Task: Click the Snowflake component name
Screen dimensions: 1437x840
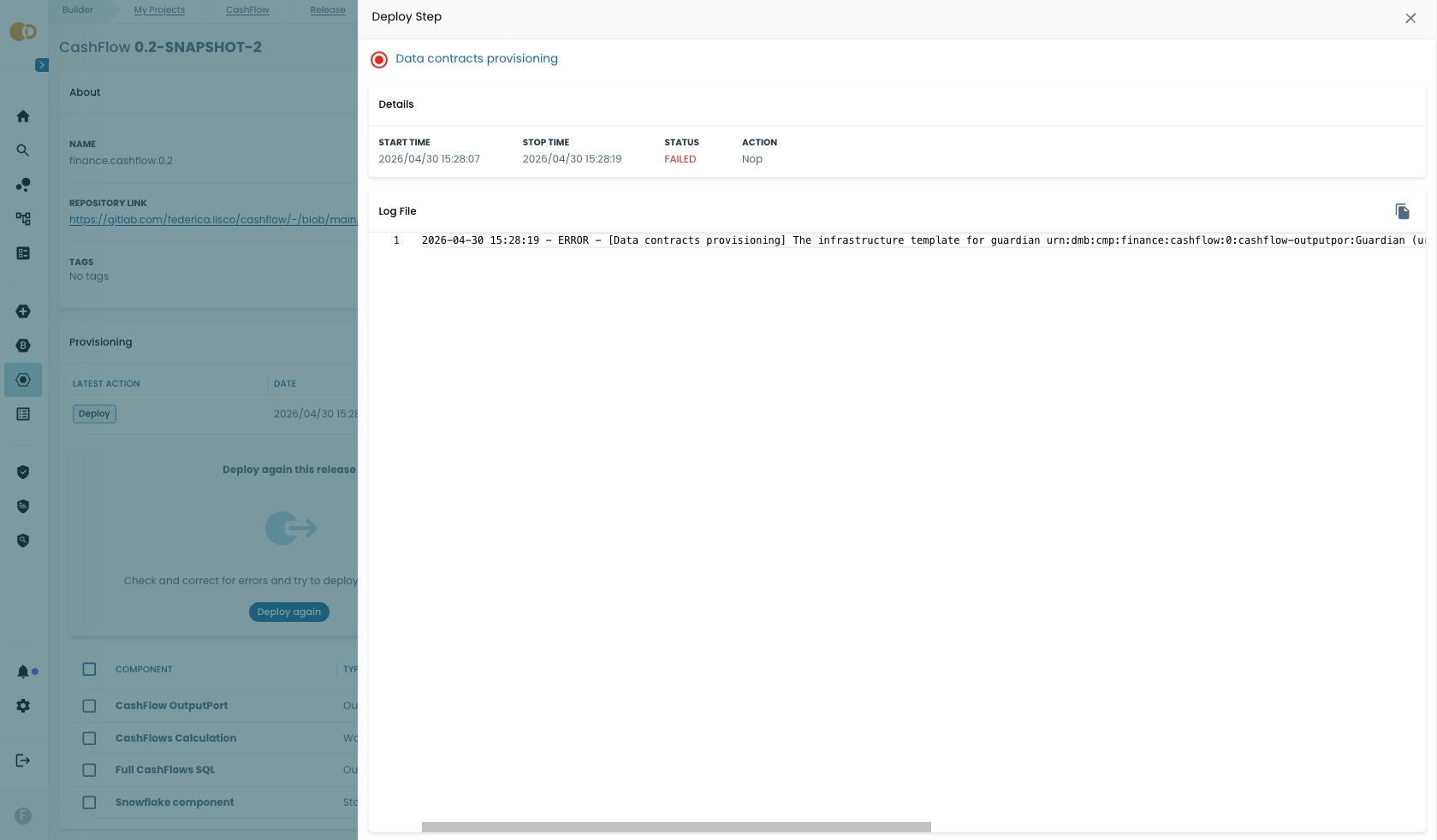Action: point(175,802)
